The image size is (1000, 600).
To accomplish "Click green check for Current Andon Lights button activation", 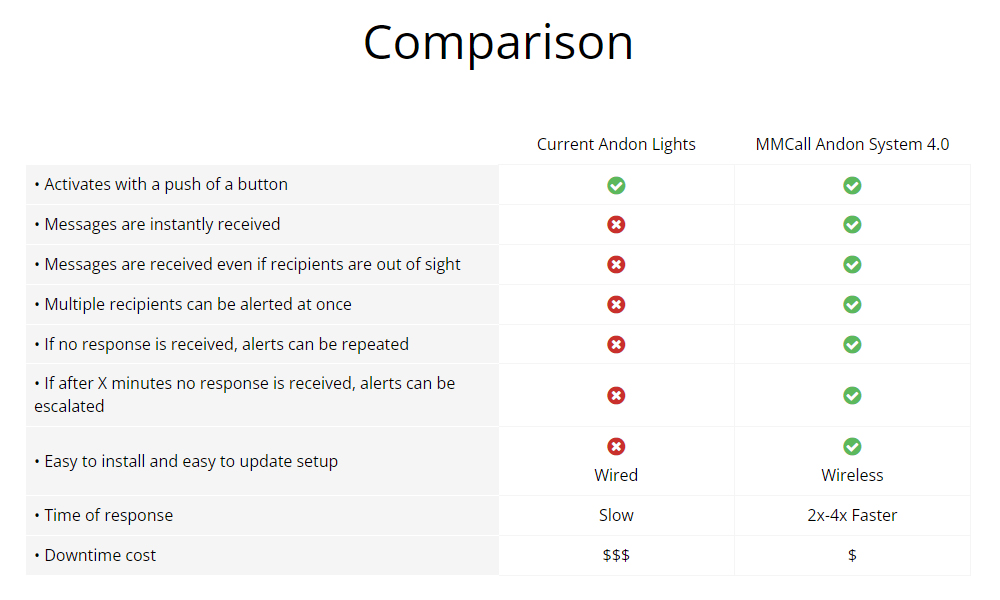I will [x=616, y=186].
